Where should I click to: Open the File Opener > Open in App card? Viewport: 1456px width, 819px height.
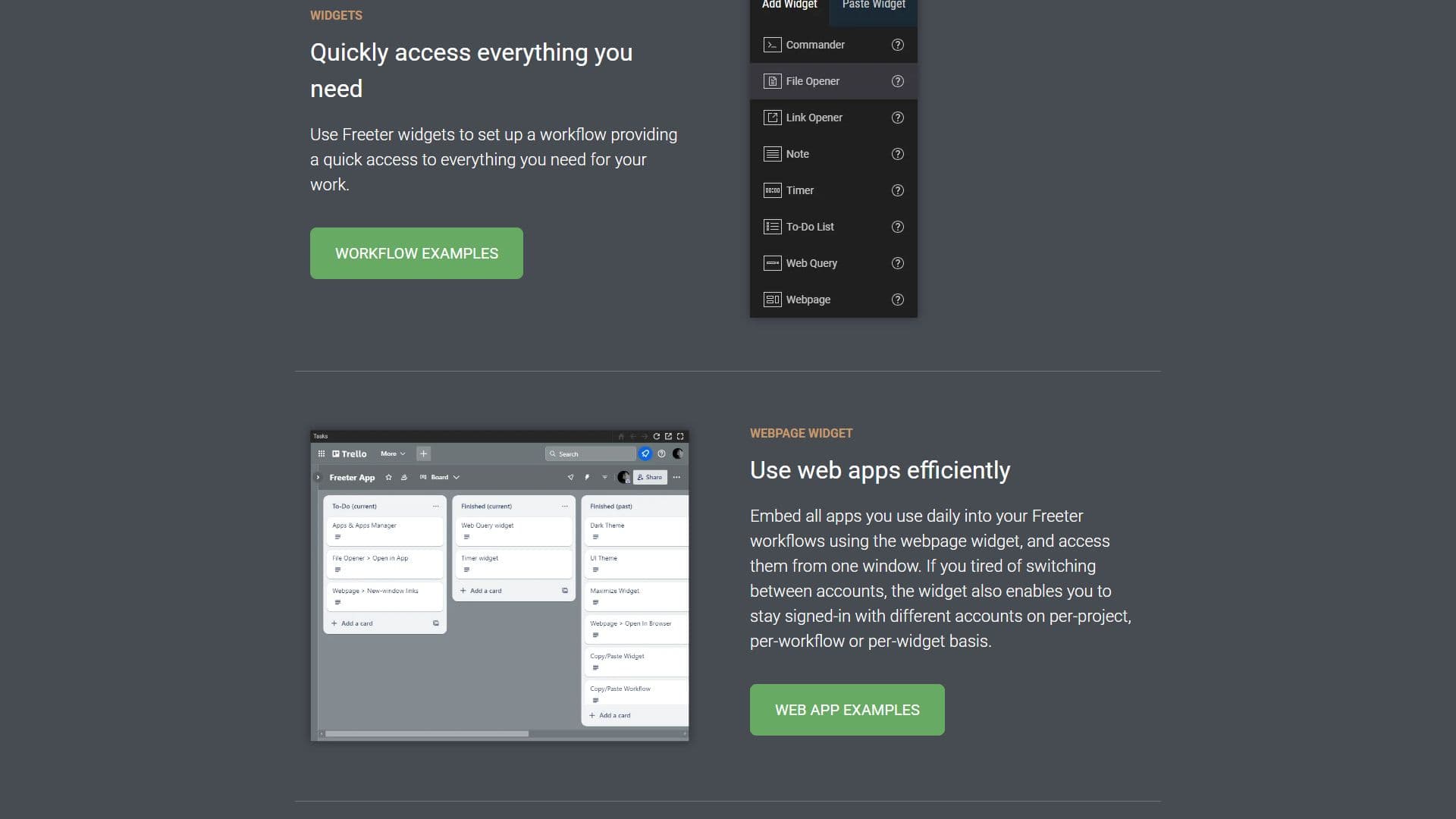coord(384,563)
